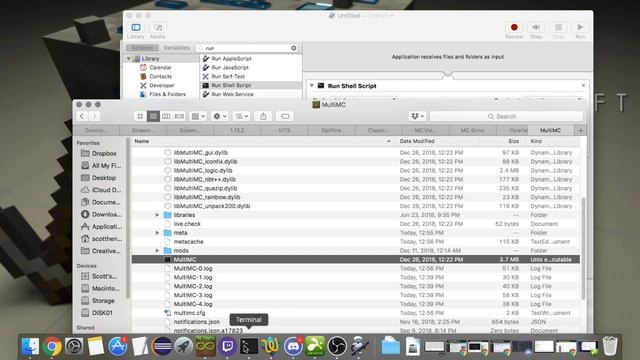Click the Finder file list vertical scrollbar
Screen dimensions: 640x360
pos(583,248)
